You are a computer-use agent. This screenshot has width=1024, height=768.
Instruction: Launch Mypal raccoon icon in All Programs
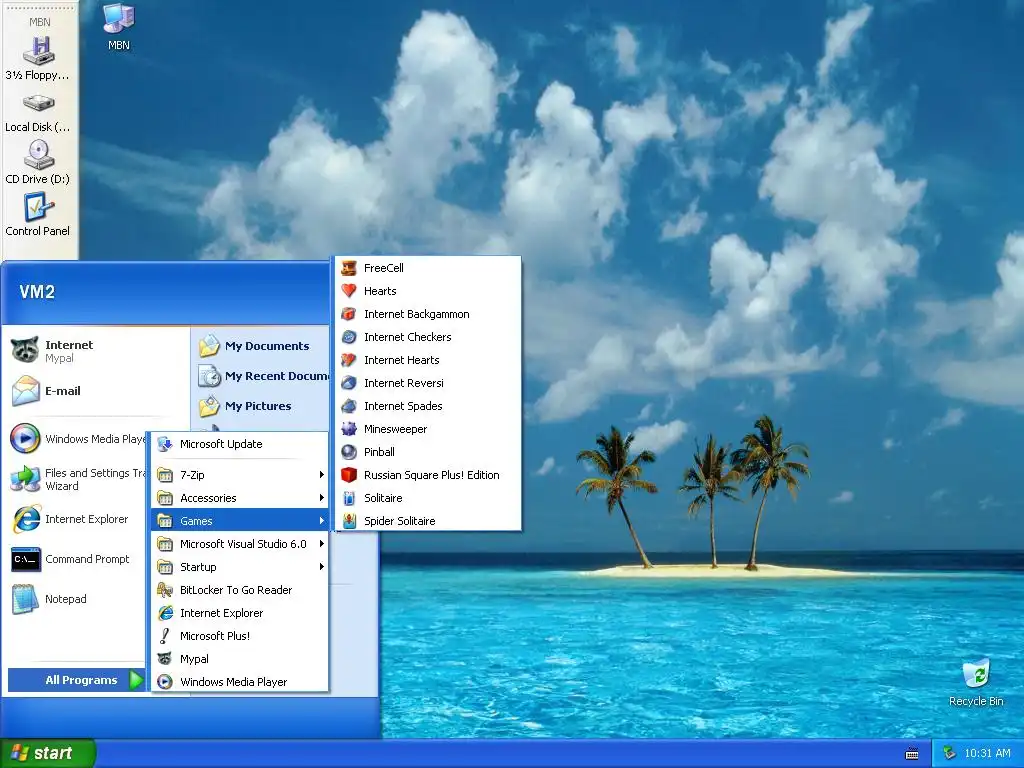[165, 659]
